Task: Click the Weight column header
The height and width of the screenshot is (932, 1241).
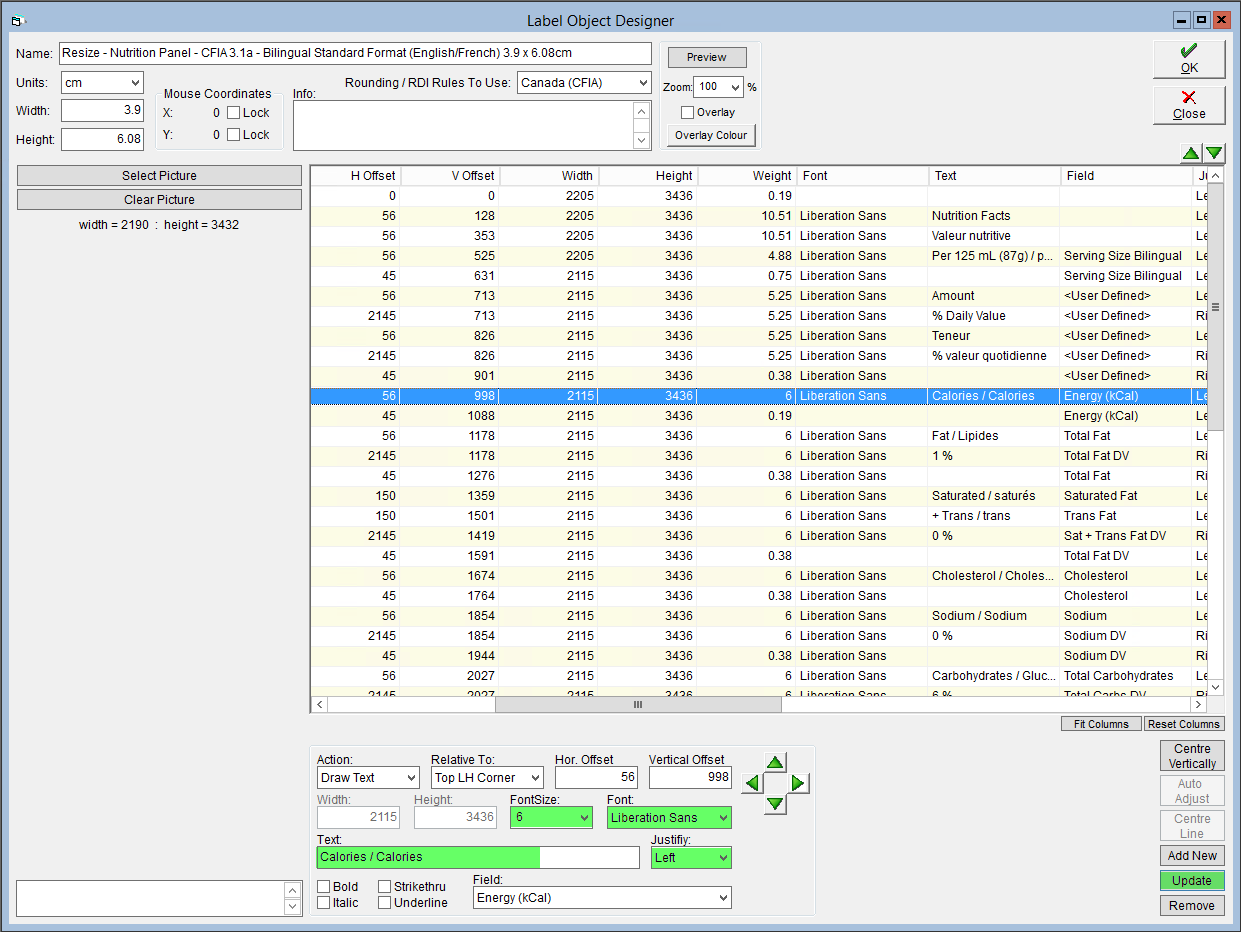Action: point(747,176)
